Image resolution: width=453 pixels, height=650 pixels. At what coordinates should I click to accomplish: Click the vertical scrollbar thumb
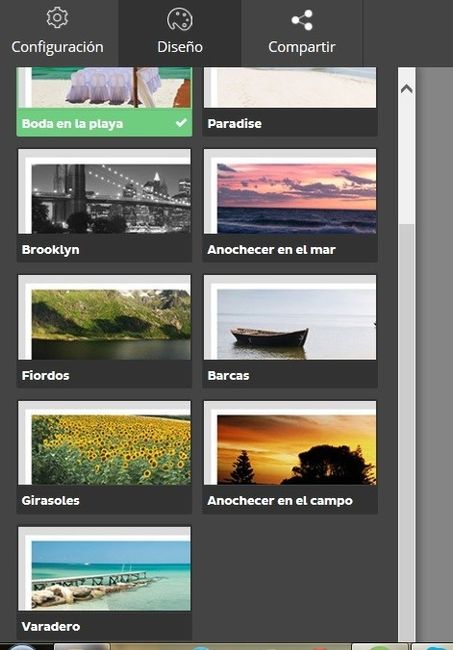[x=407, y=431]
